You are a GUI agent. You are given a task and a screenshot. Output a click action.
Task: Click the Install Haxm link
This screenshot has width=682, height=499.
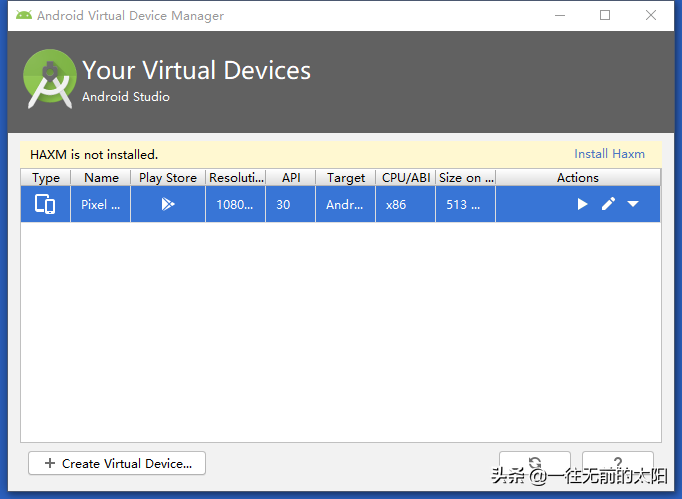coord(609,154)
